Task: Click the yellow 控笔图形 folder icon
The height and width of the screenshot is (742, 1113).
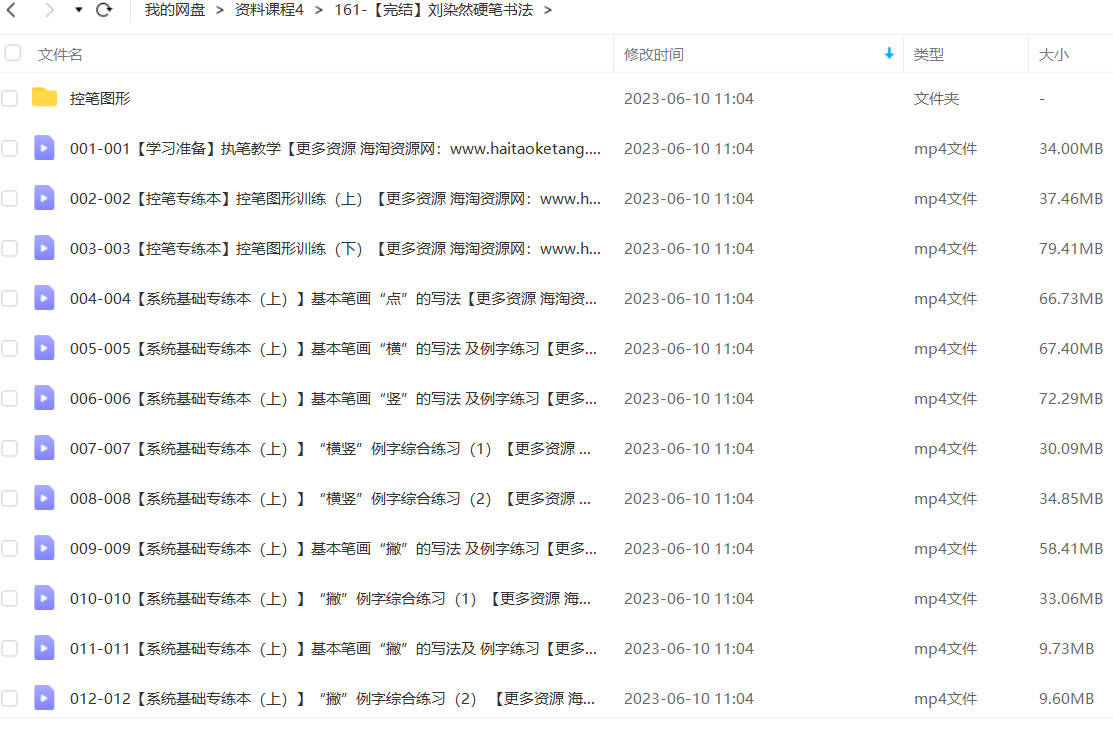Action: [x=44, y=97]
